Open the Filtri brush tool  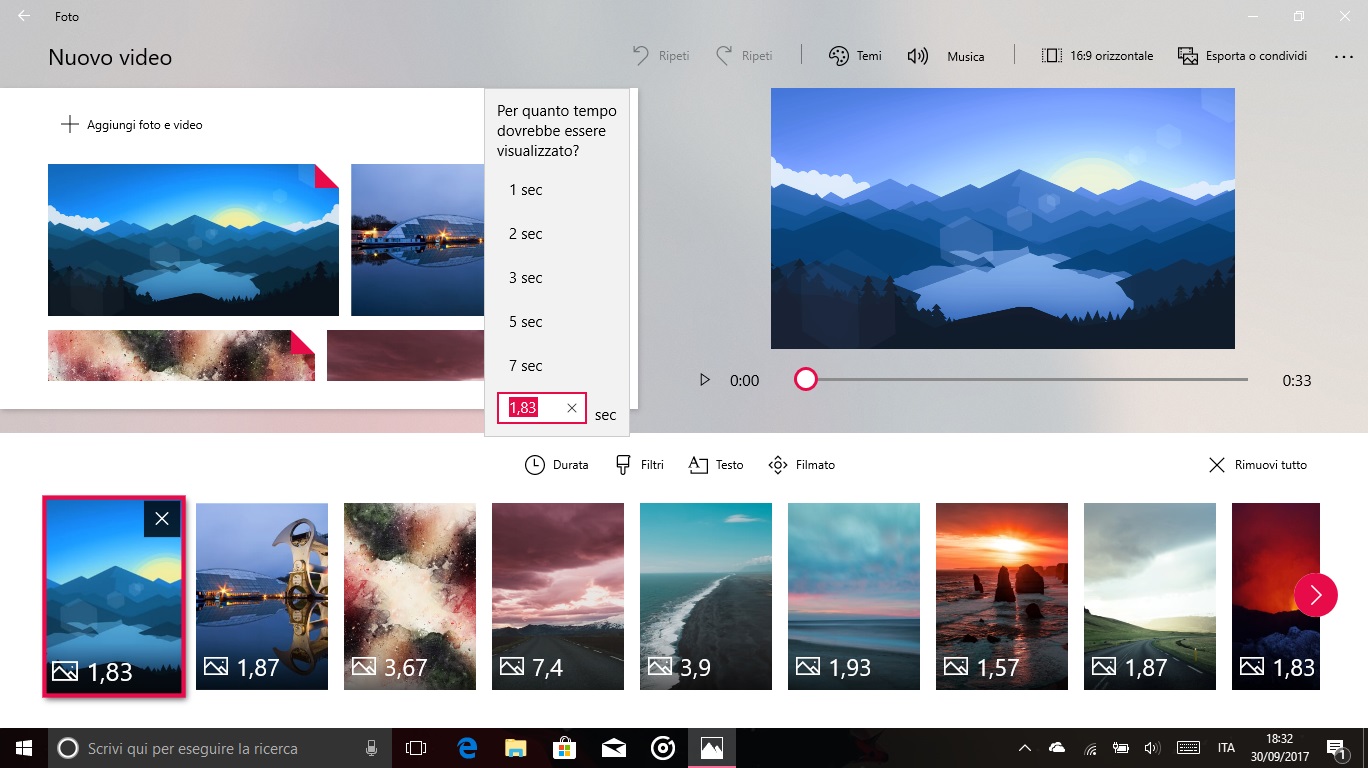point(639,465)
